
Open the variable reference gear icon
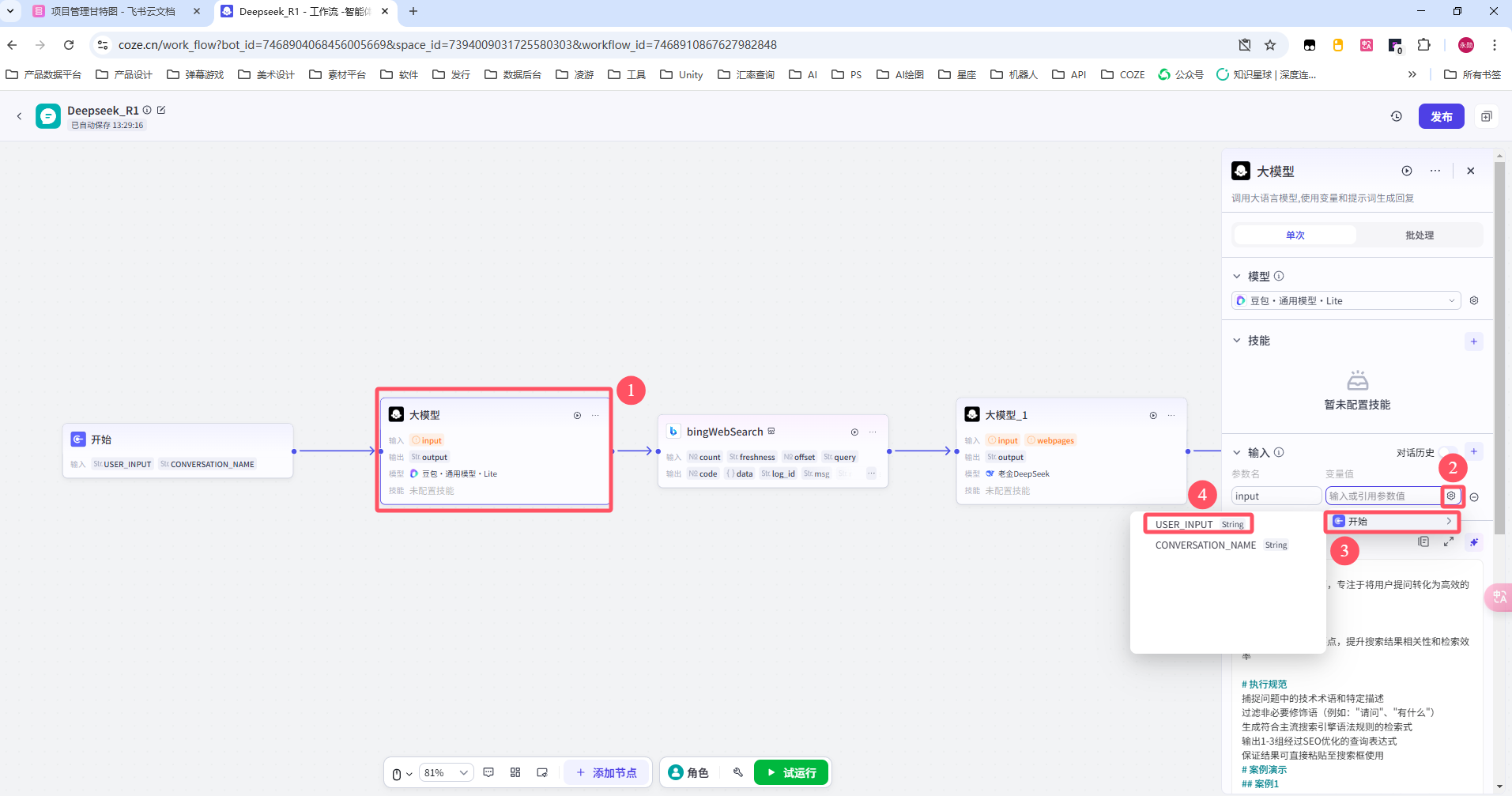pos(1451,496)
